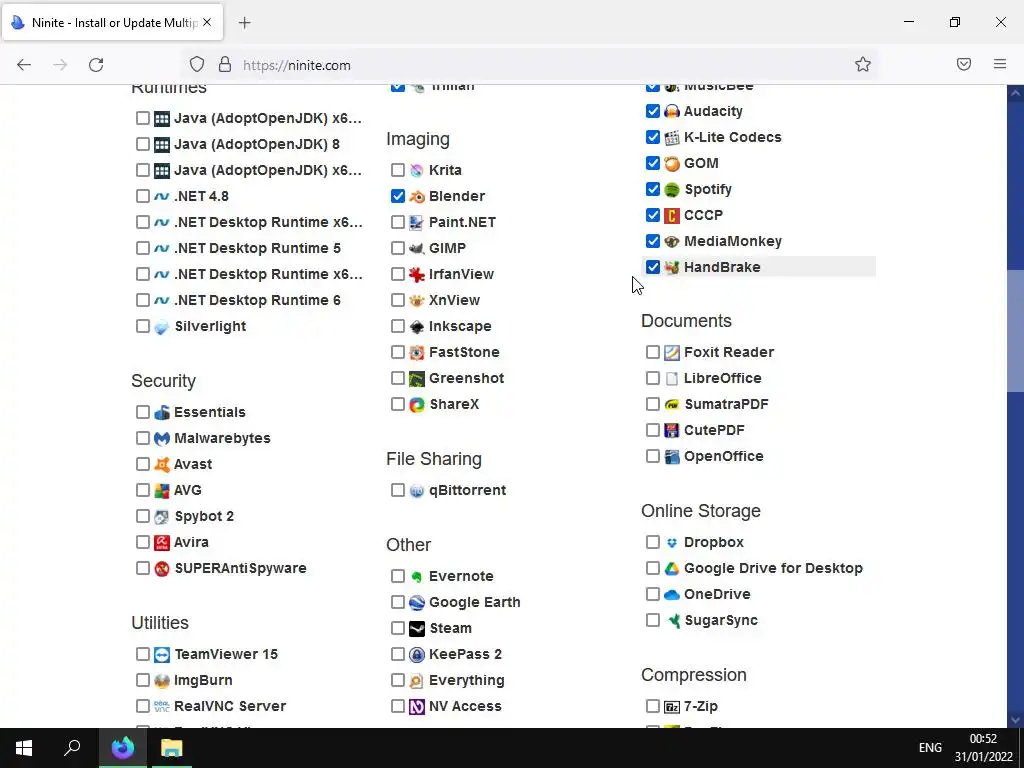The width and height of the screenshot is (1024, 768).
Task: Open the Firefox application menu
Action: click(1000, 64)
